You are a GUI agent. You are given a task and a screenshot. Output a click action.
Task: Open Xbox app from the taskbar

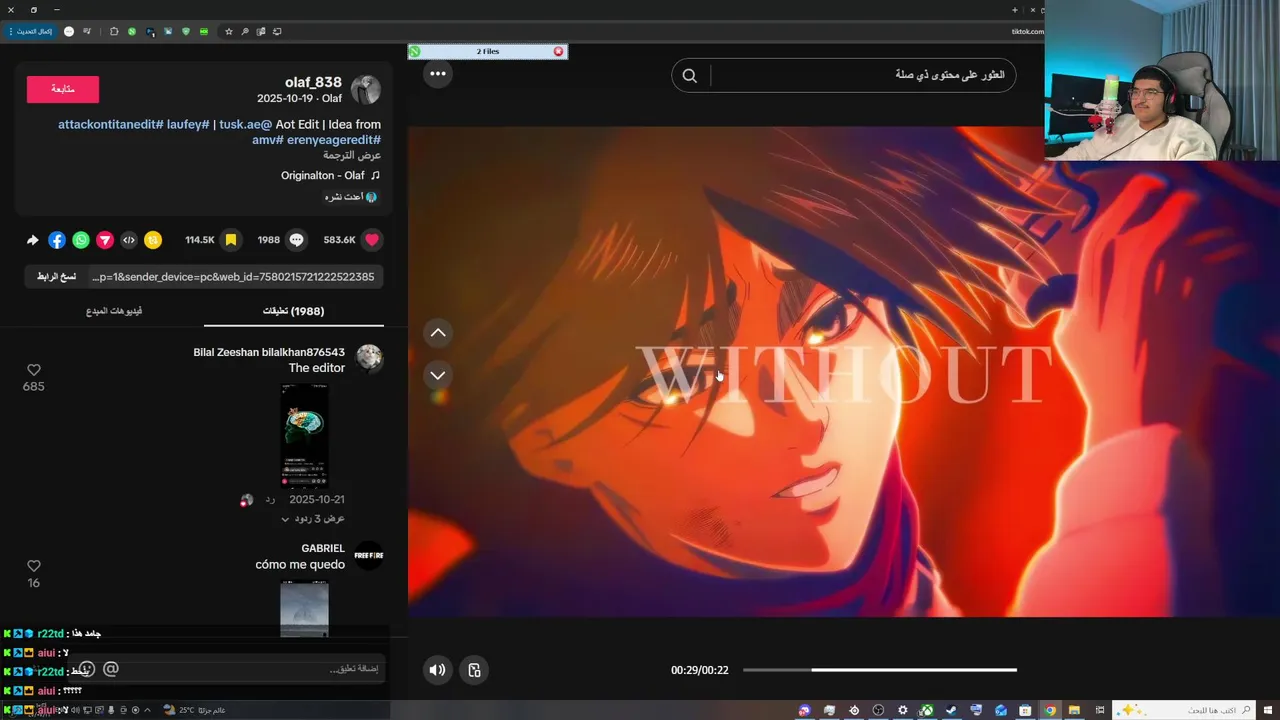click(x=927, y=710)
